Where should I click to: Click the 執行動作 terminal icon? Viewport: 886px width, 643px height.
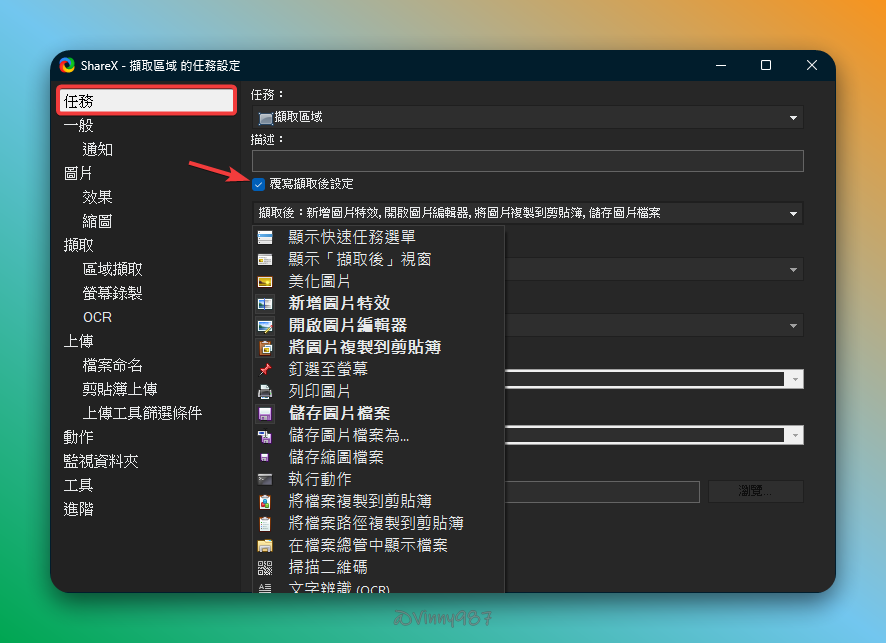click(265, 479)
